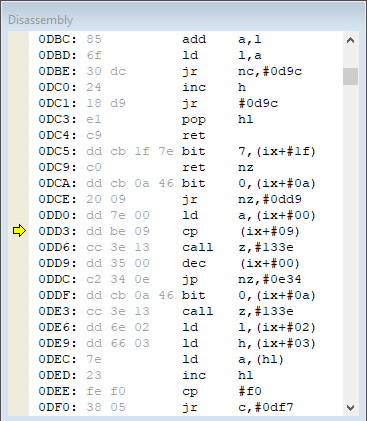Select the line 0DC9 ret nz
The width and height of the screenshot is (367, 421).
click(186, 167)
